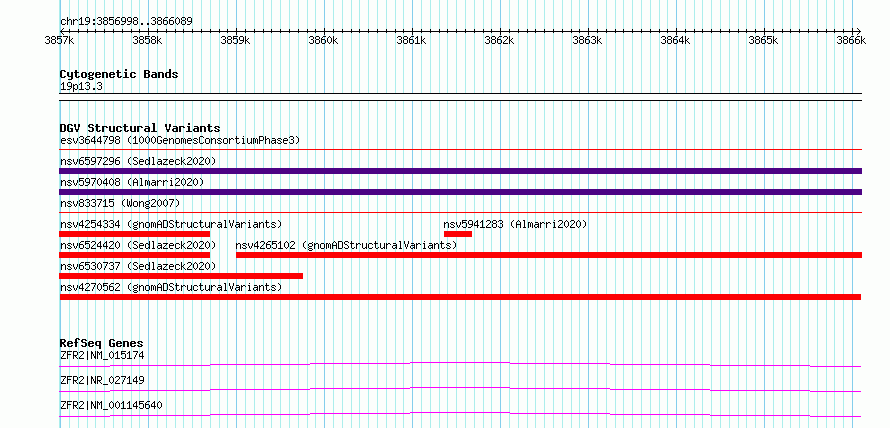The width and height of the screenshot is (890, 428).
Task: Open gene transcript ZFR2|NM_001145640 label
Action: point(111,405)
